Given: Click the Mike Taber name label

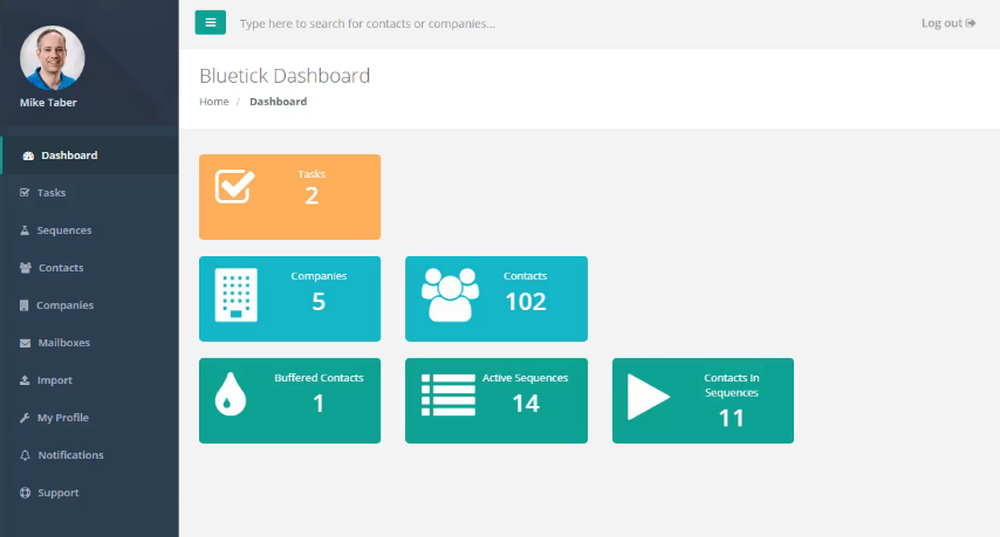Looking at the screenshot, I should (48, 103).
